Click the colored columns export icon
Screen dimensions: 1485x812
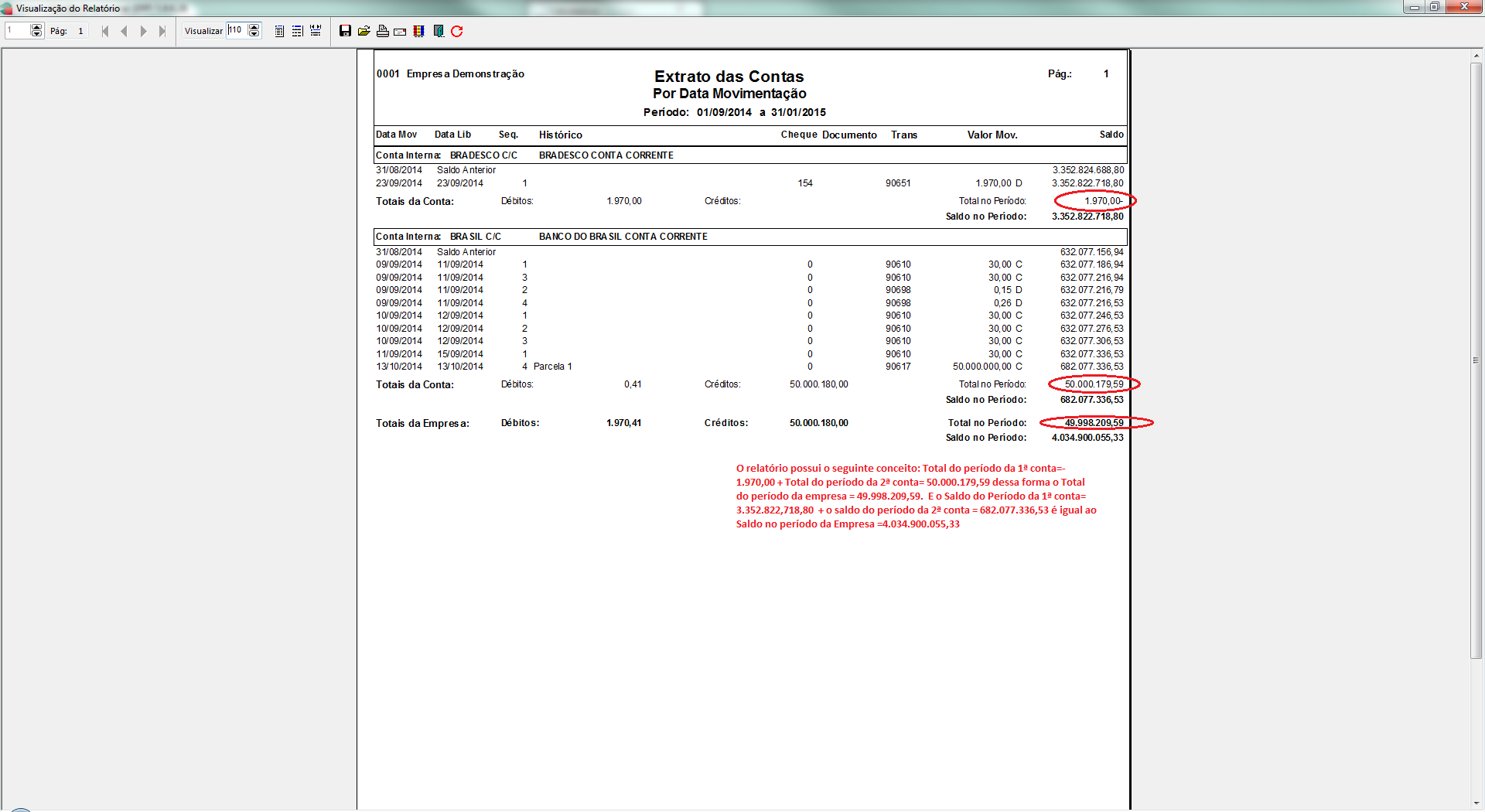point(418,31)
